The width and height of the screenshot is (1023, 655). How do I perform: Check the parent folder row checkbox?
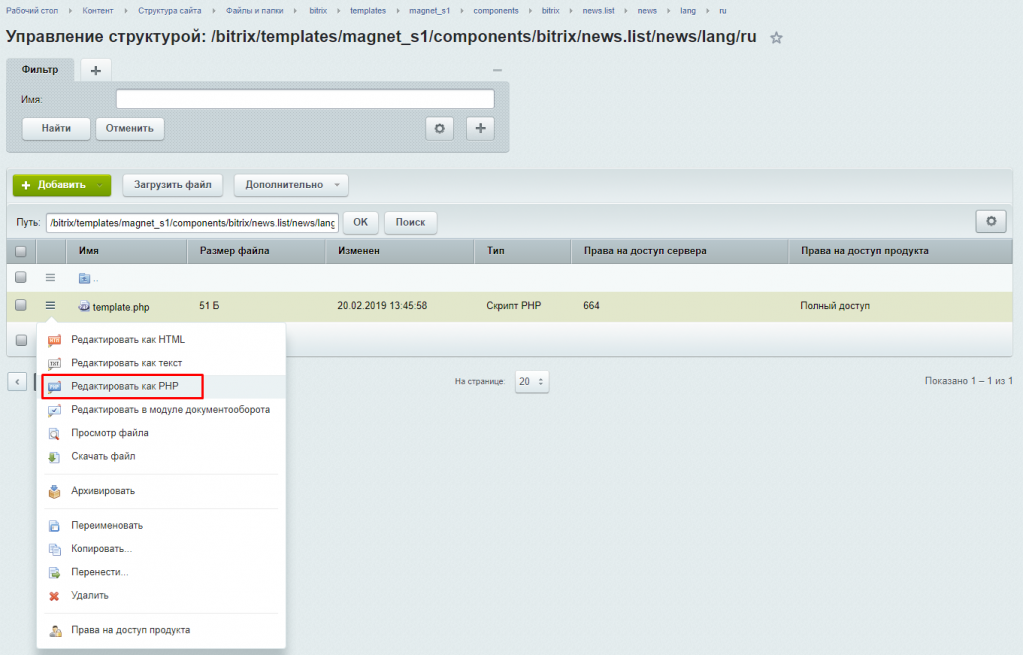click(21, 277)
